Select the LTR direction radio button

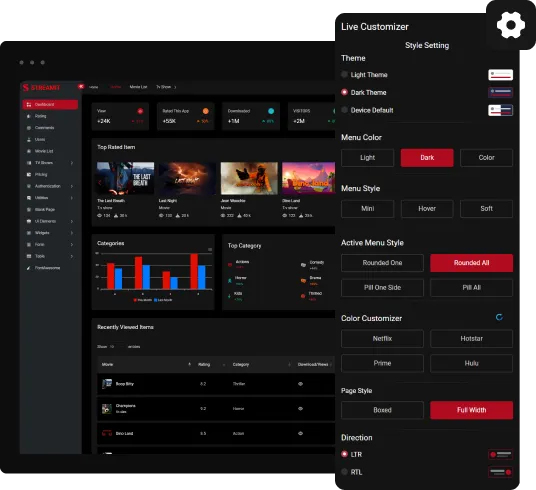tap(344, 454)
